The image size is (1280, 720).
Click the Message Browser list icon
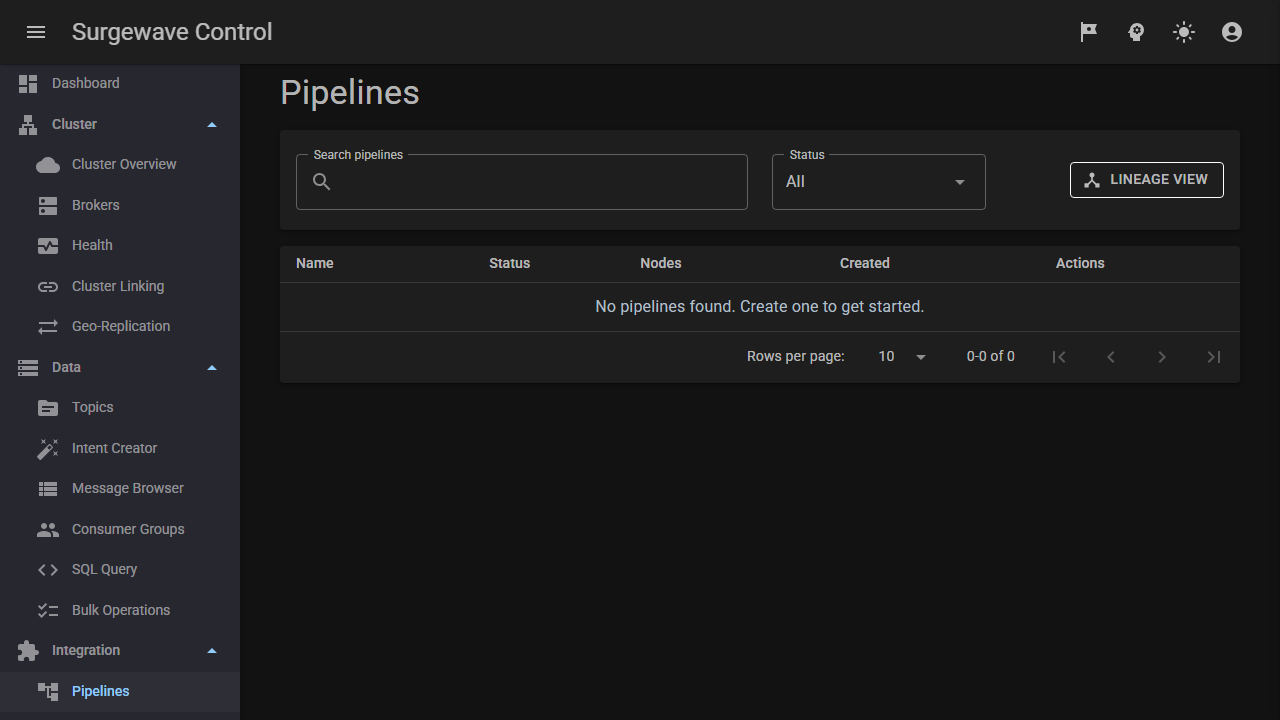click(x=48, y=489)
